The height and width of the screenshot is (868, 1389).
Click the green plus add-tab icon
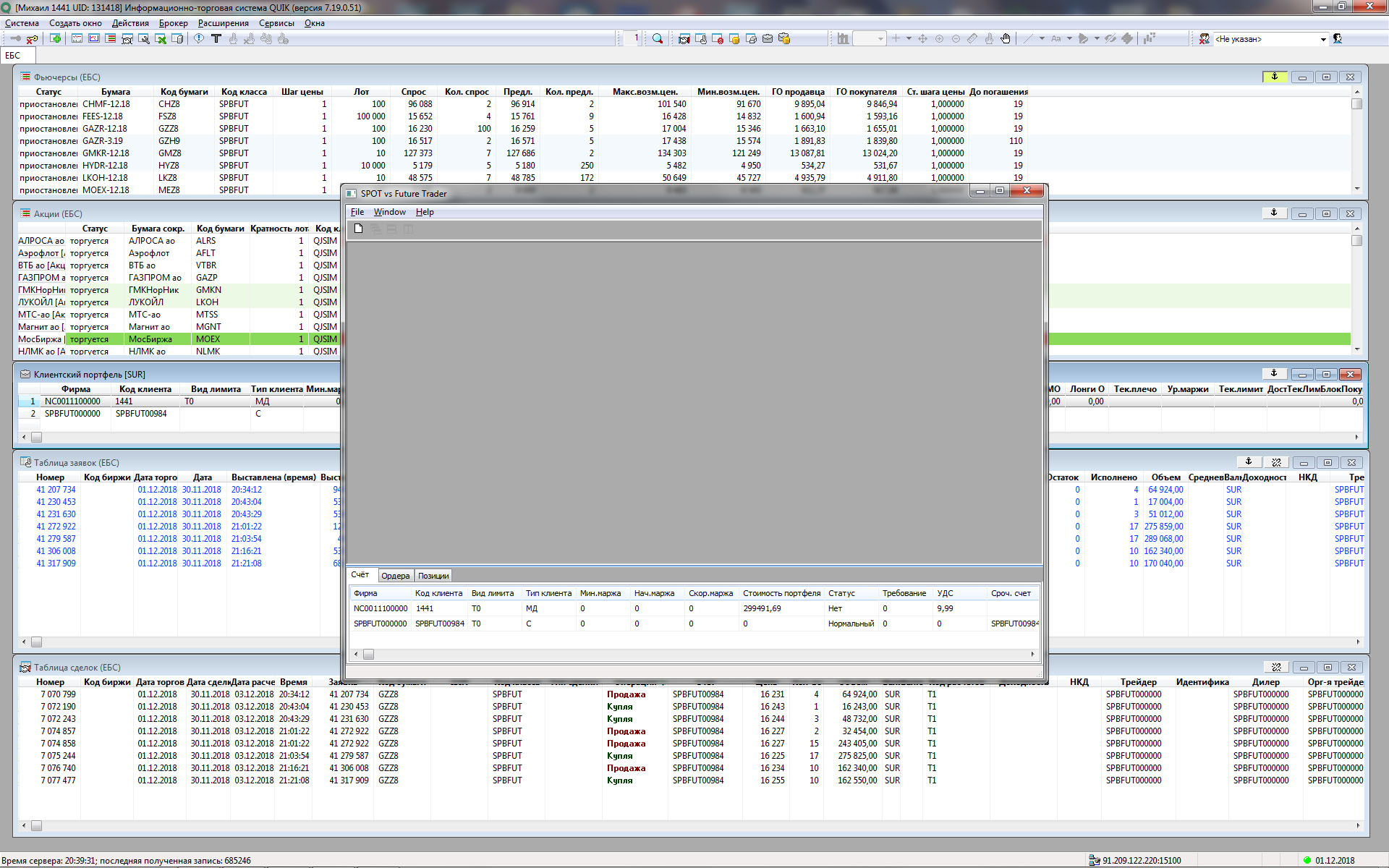coord(56,38)
